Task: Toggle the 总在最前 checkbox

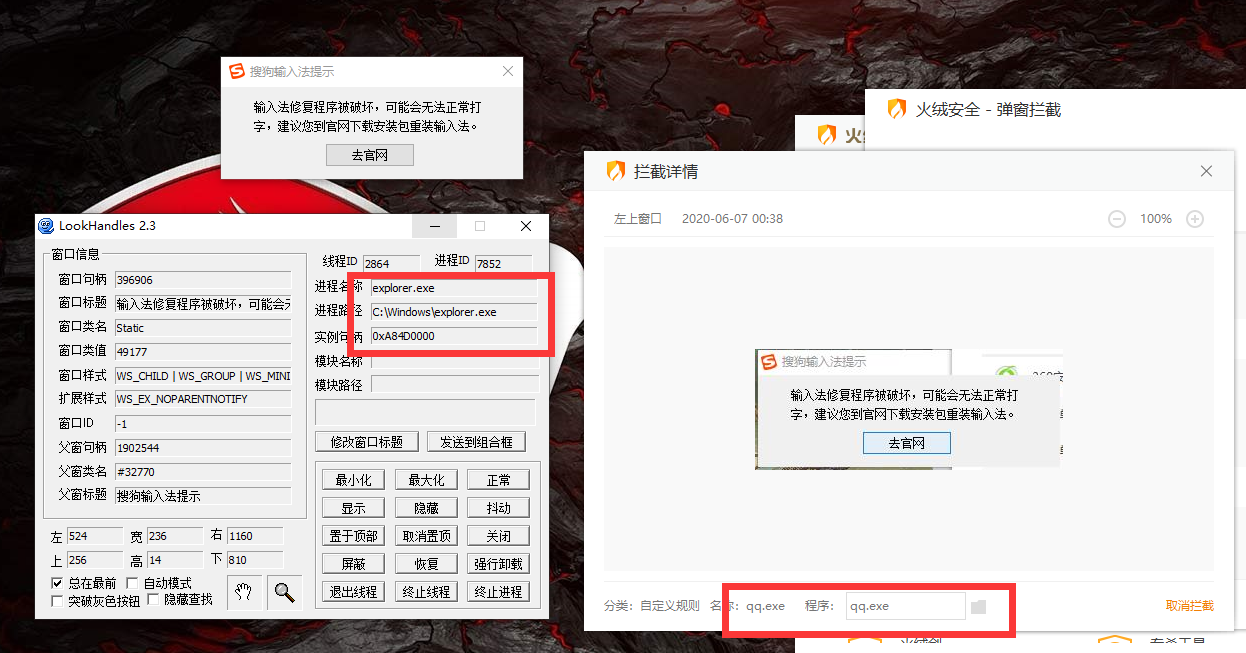Action: (x=57, y=583)
